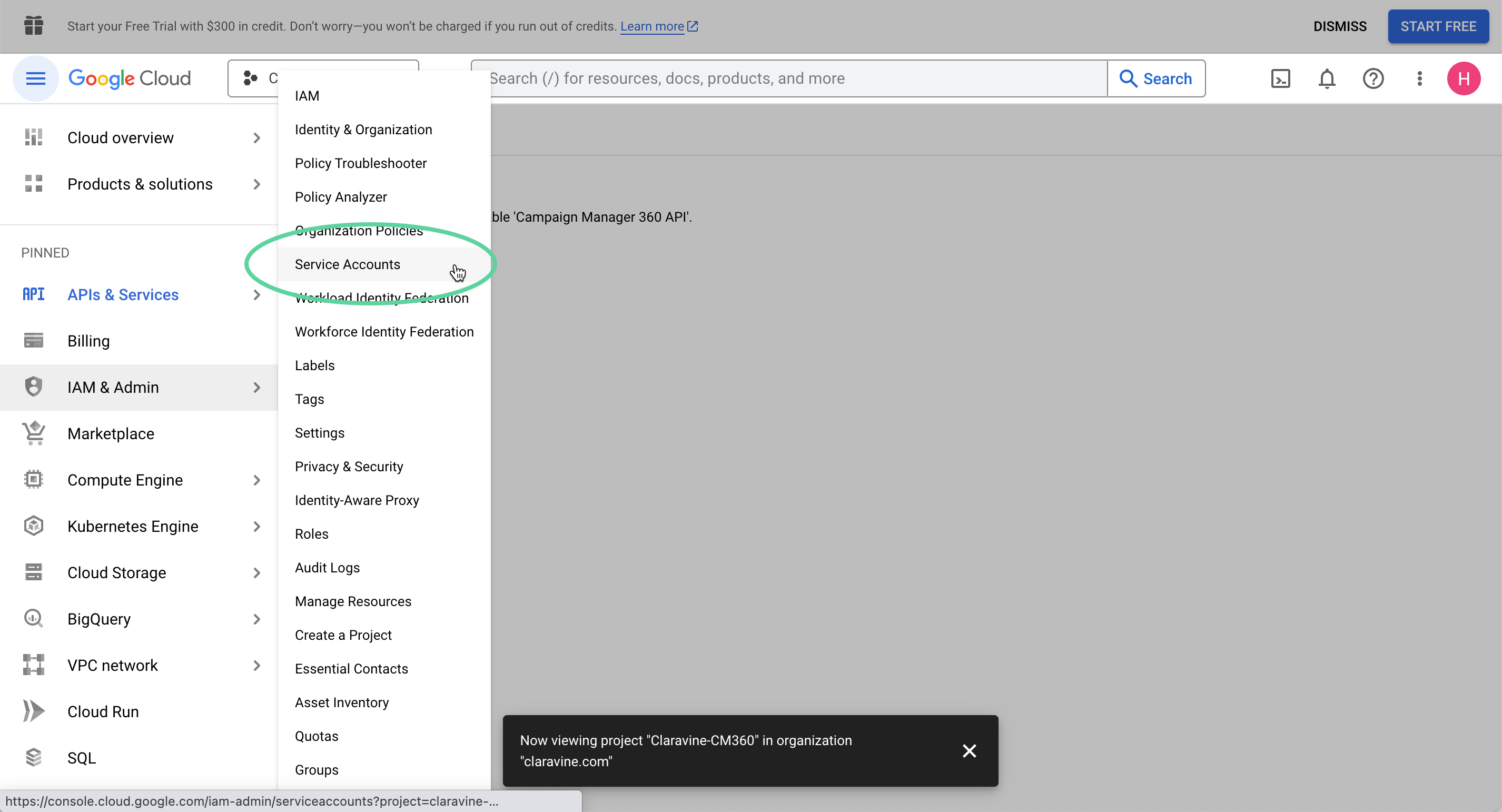The height and width of the screenshot is (812, 1502).
Task: Click the IAM & Admin shield icon
Action: point(34,387)
